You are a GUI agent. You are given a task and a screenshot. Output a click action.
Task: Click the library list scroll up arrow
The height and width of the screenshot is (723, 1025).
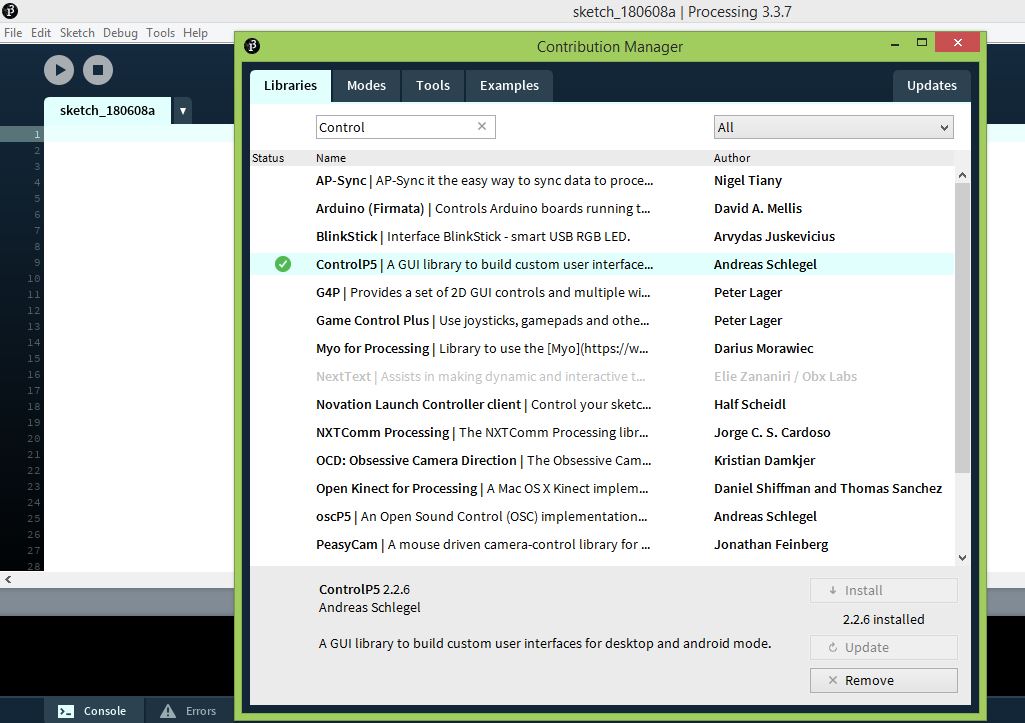click(x=962, y=175)
